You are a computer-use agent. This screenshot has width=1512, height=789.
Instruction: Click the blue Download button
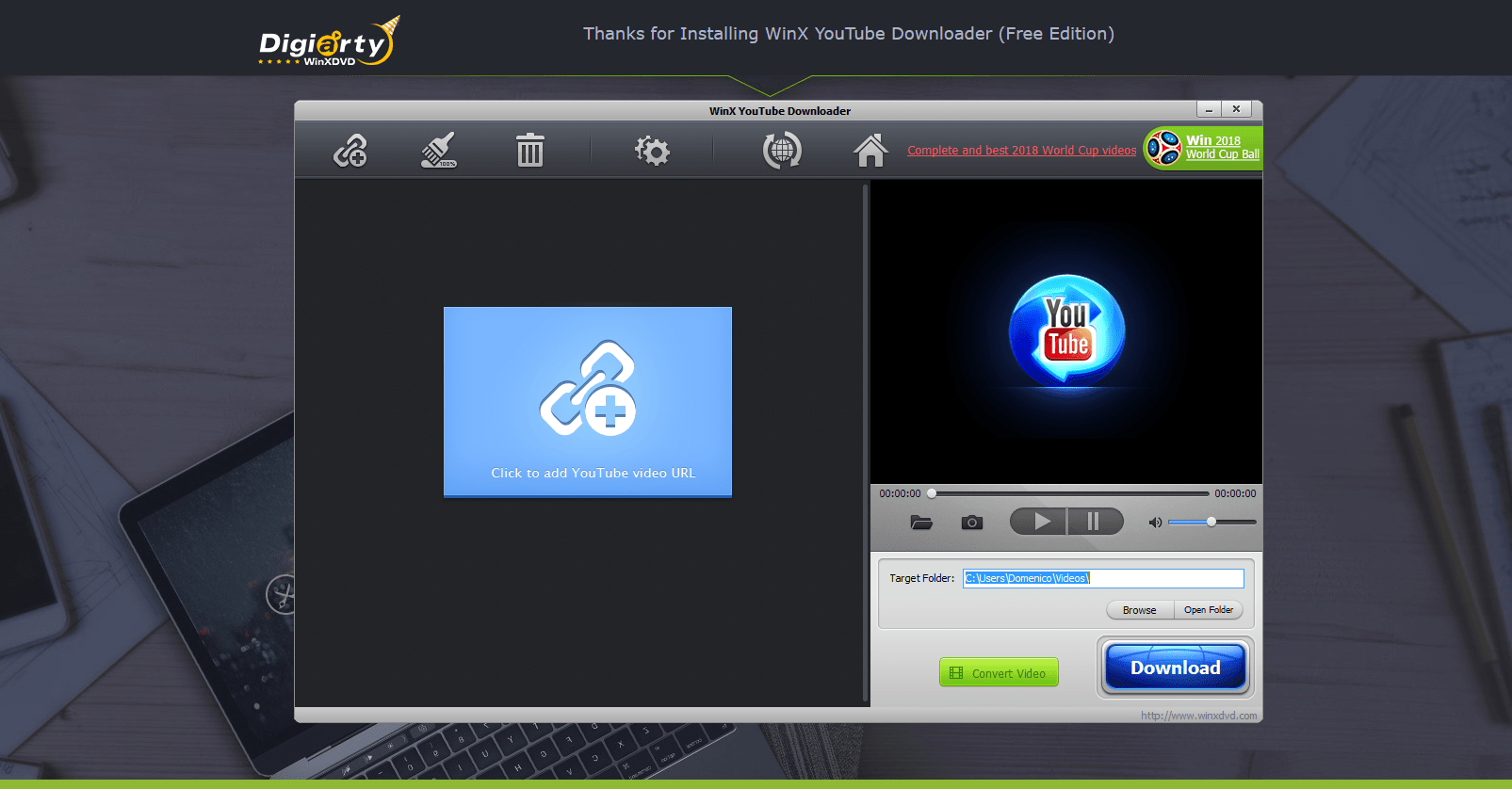click(x=1175, y=668)
